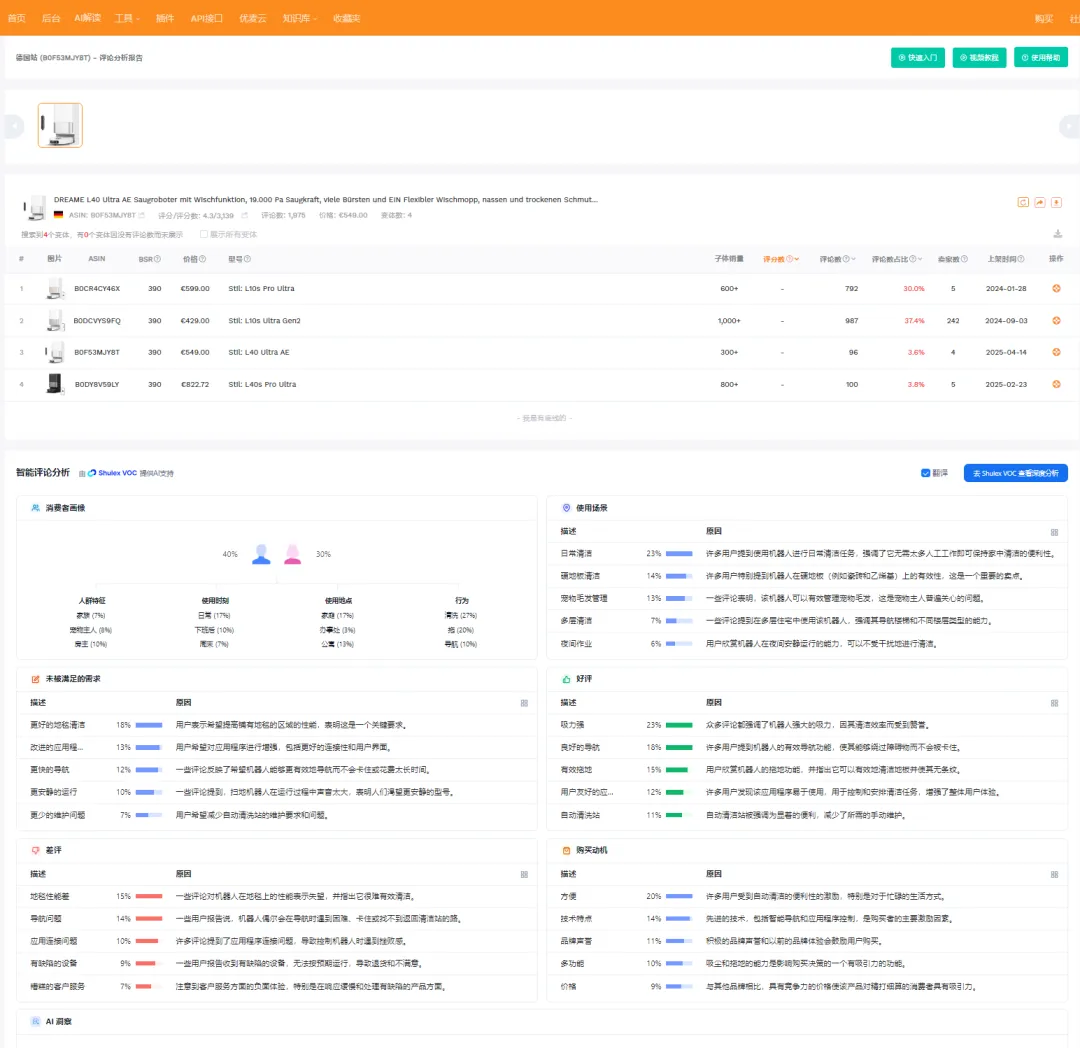
Task: Open the 工具 dropdown menu
Action: (x=127, y=18)
